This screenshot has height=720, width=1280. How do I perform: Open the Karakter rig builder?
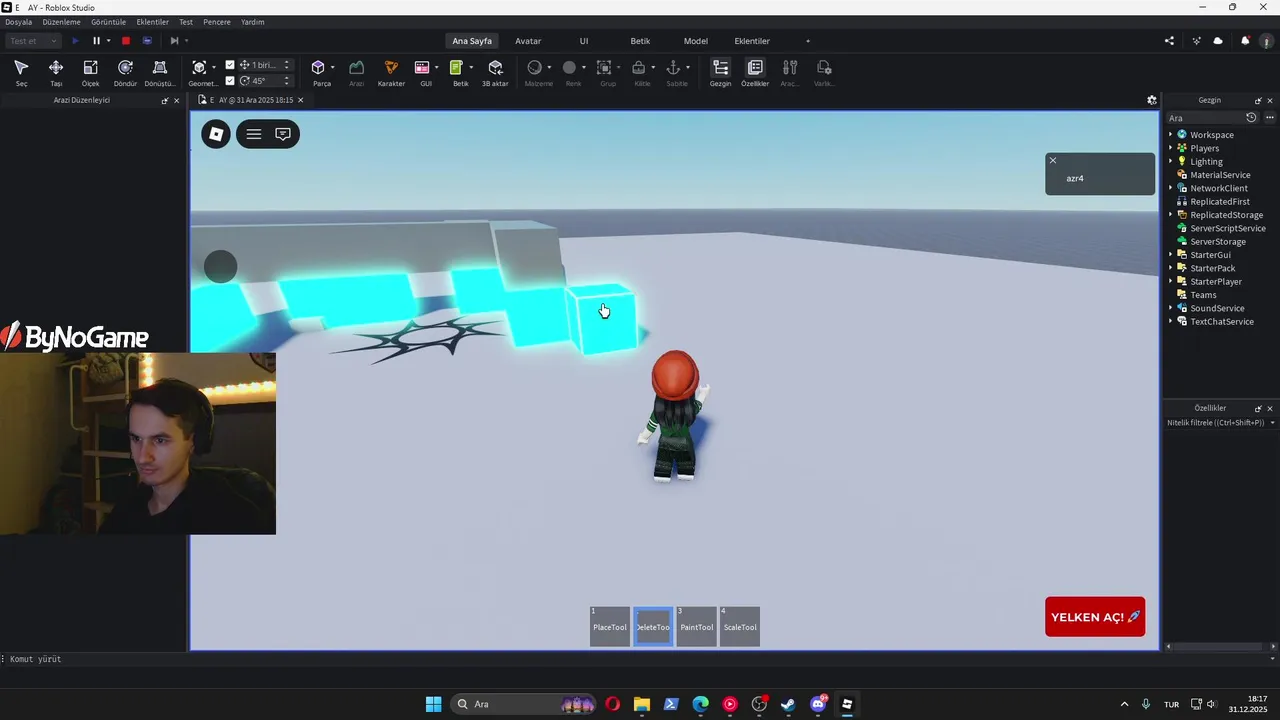point(391,72)
